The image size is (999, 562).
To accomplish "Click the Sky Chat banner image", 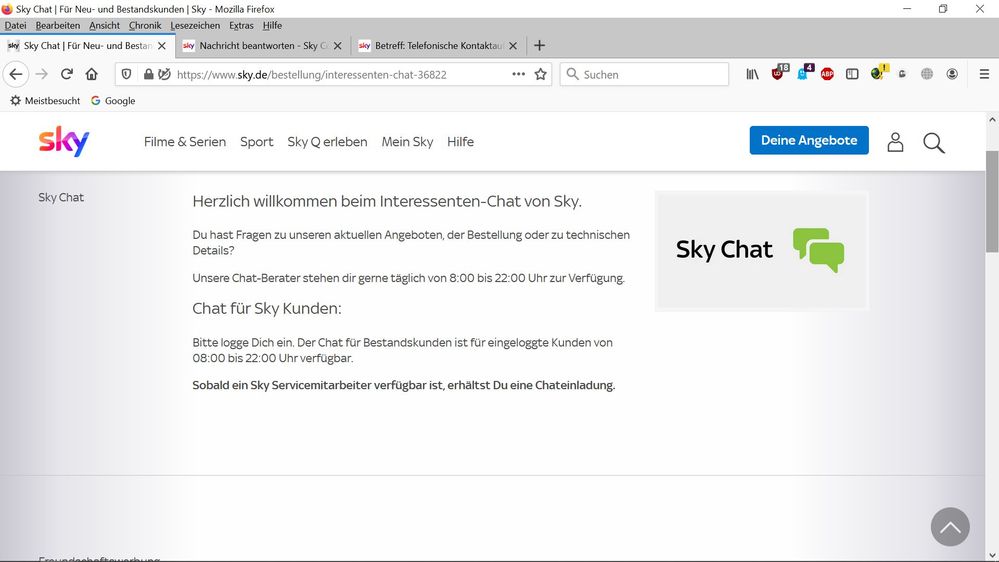I will [x=761, y=250].
